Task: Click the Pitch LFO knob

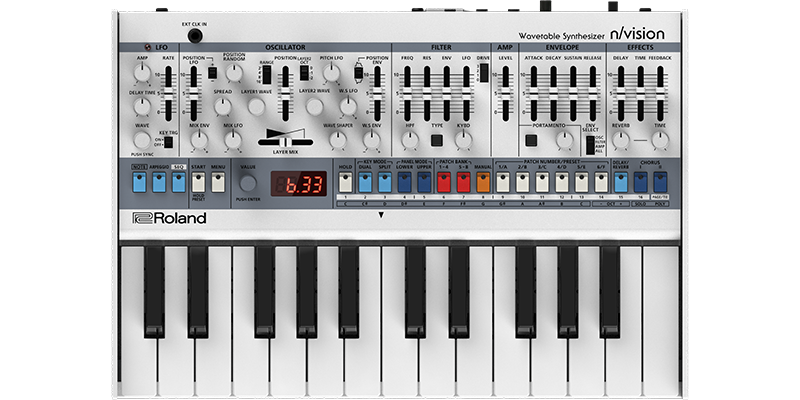Action: 332,74
